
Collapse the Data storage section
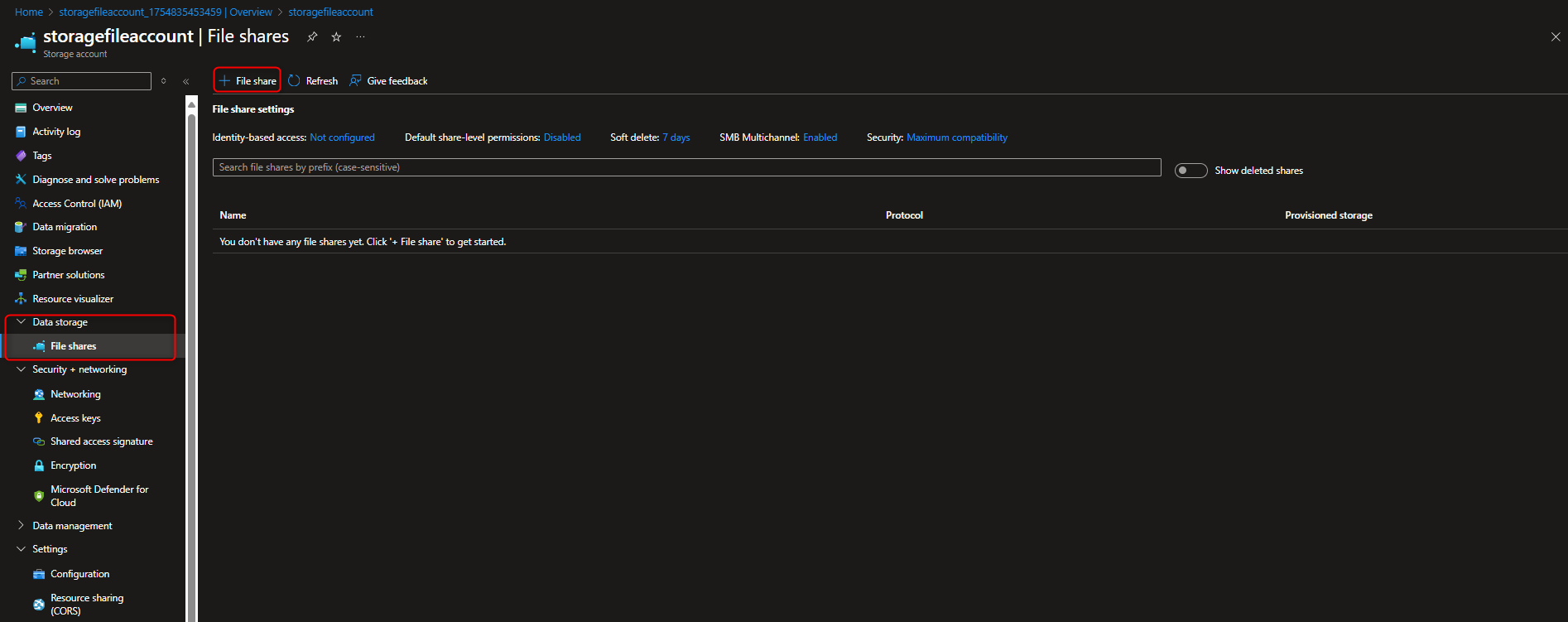(x=21, y=322)
